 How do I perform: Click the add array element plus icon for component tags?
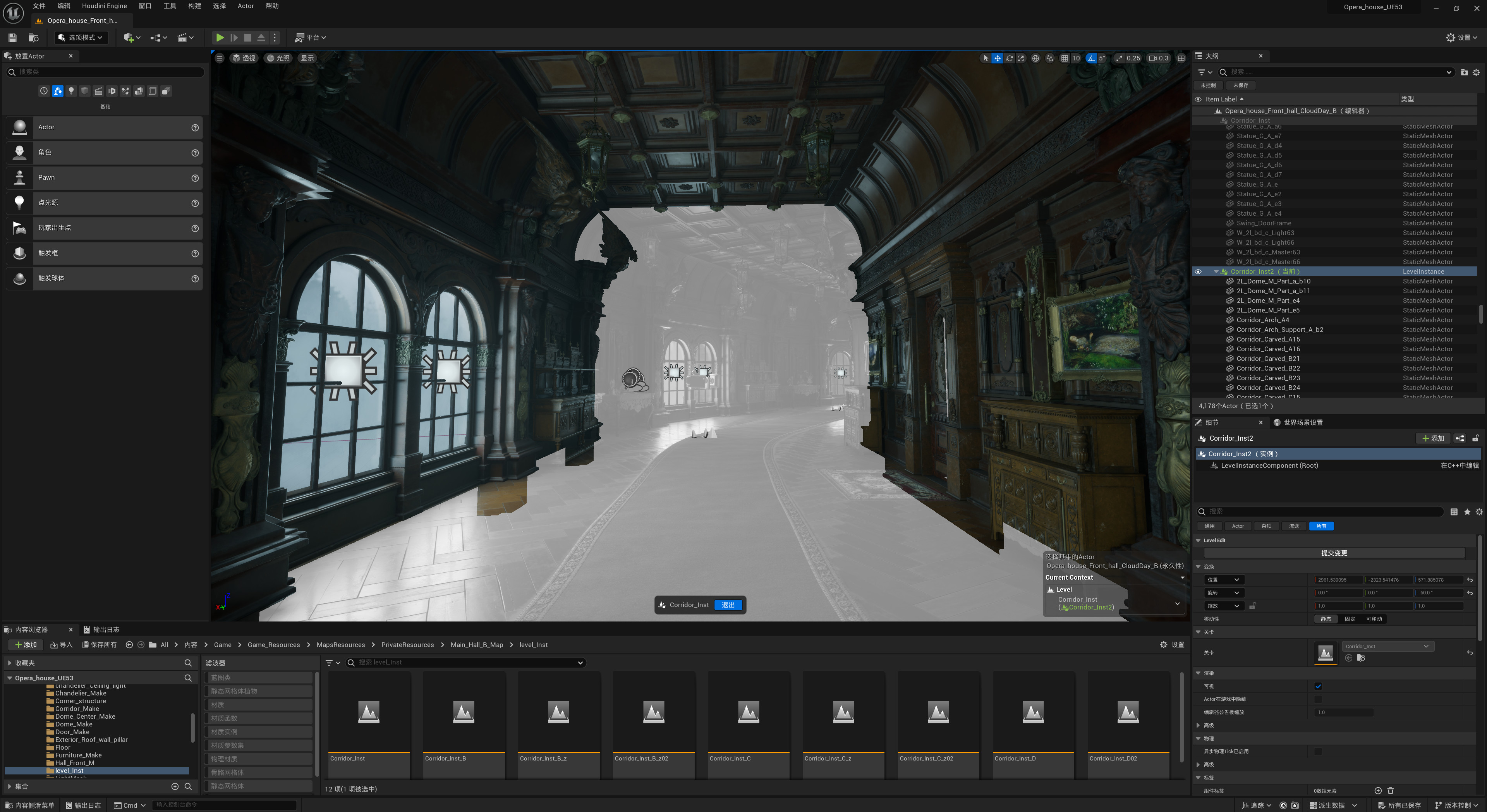[1378, 791]
